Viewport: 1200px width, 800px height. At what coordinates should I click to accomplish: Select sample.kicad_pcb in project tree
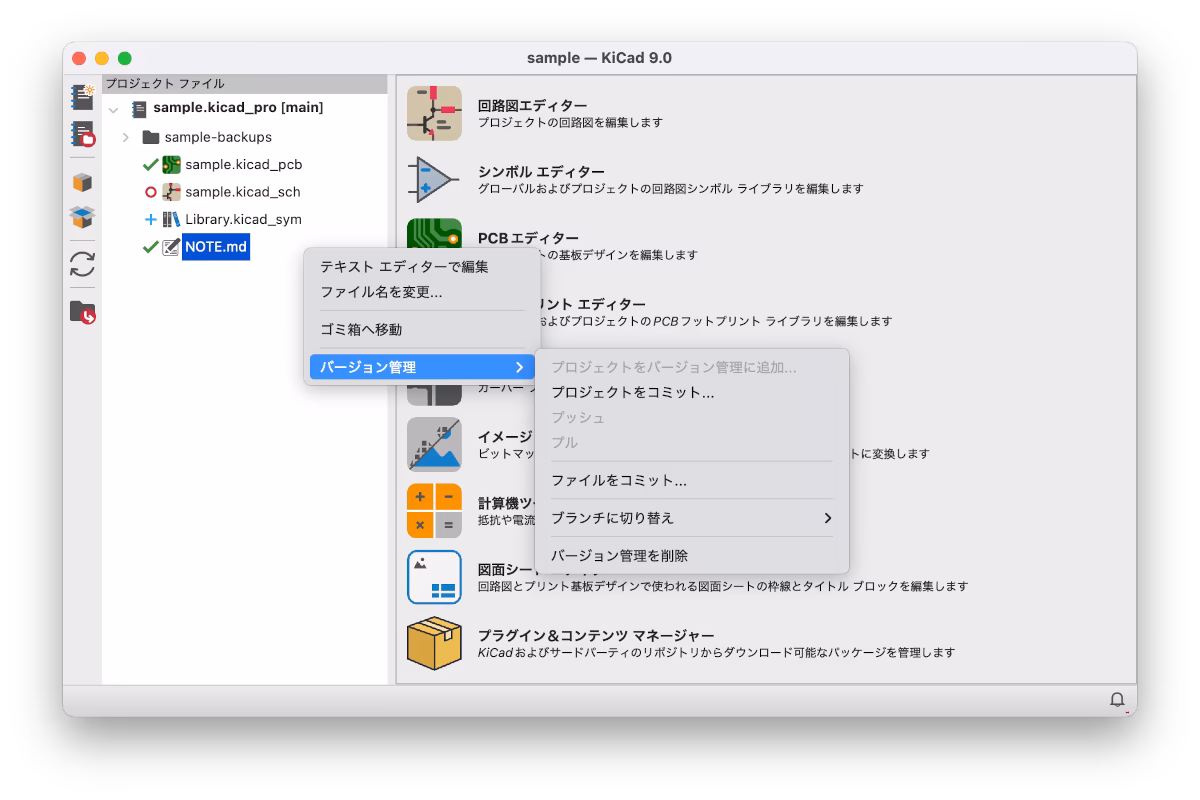coord(243,164)
